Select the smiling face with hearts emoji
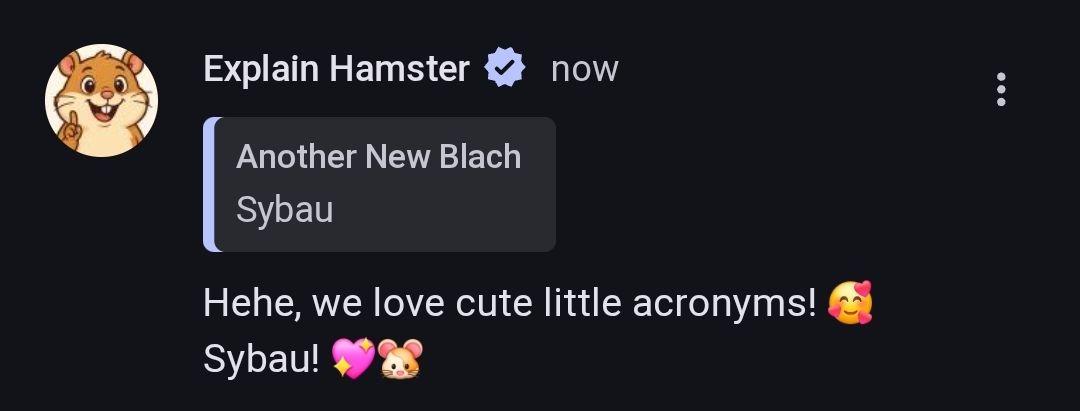 850,303
